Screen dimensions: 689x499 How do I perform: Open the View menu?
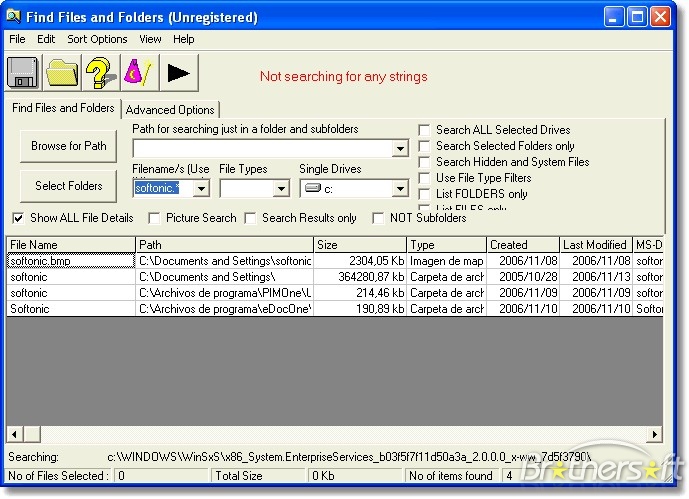click(x=150, y=39)
